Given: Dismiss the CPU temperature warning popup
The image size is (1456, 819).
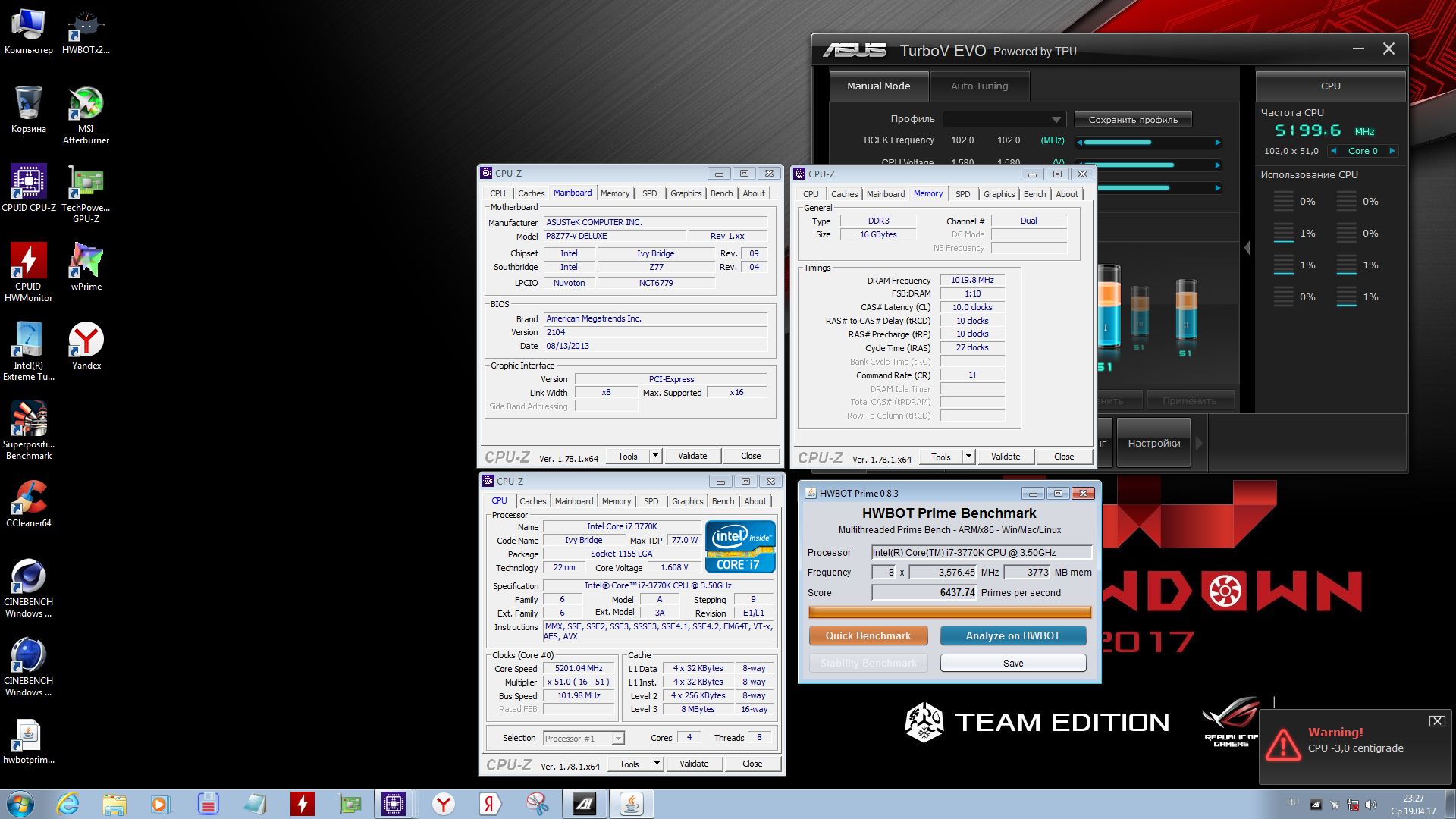Looking at the screenshot, I should coord(1436,721).
